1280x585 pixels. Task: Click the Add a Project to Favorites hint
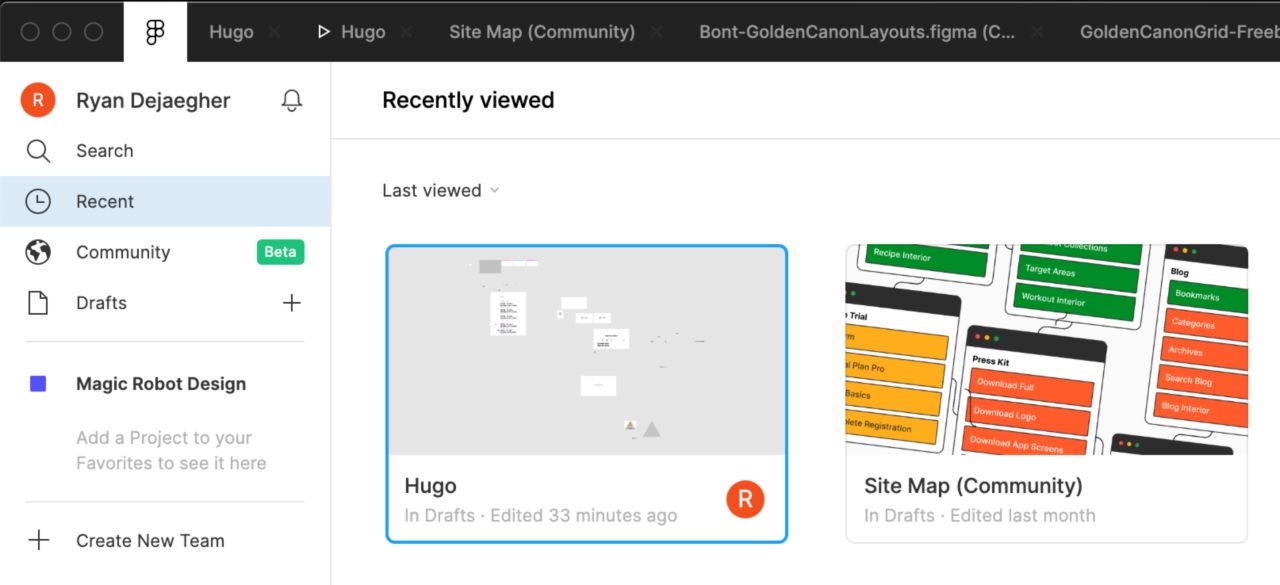click(x=171, y=450)
